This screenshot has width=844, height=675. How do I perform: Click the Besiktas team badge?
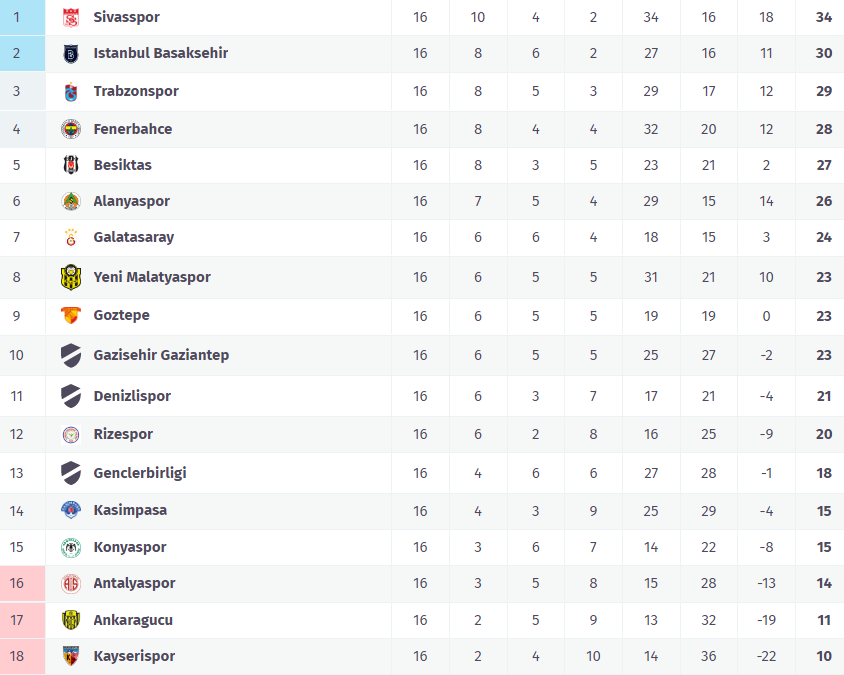[x=70, y=165]
